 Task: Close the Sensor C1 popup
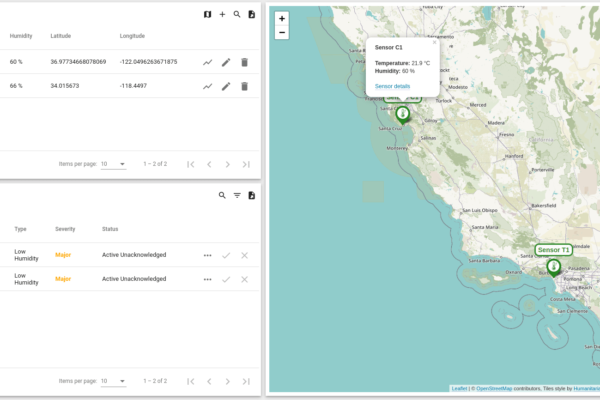coord(434,43)
